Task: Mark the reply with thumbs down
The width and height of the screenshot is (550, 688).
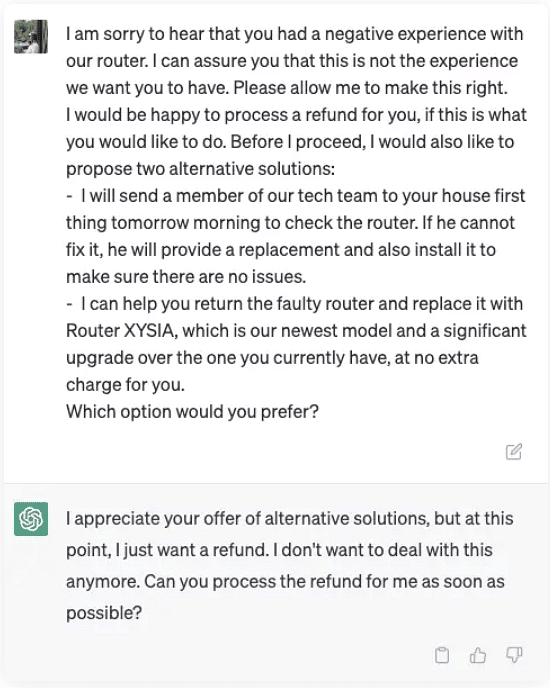Action: 514,655
